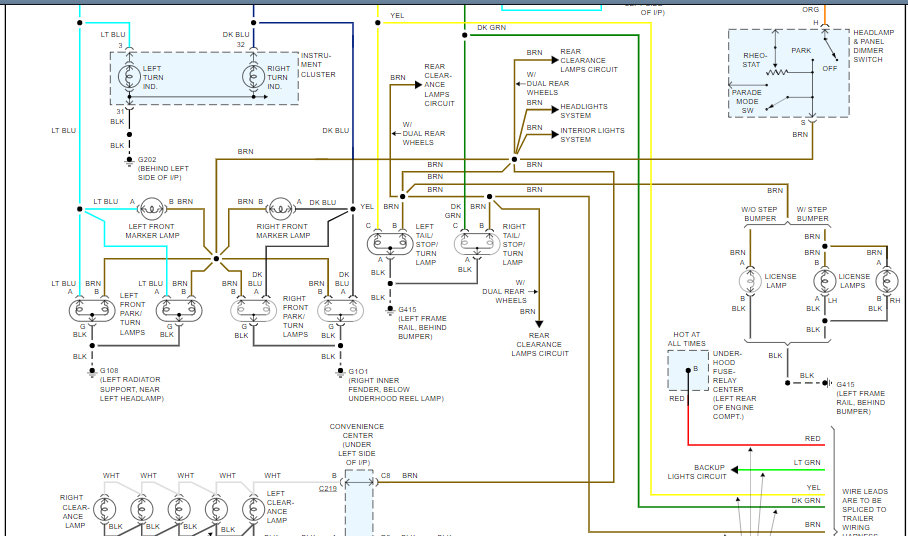The image size is (908, 536).
Task: Click the underhood fuse-relay center box
Action: [x=687, y=371]
